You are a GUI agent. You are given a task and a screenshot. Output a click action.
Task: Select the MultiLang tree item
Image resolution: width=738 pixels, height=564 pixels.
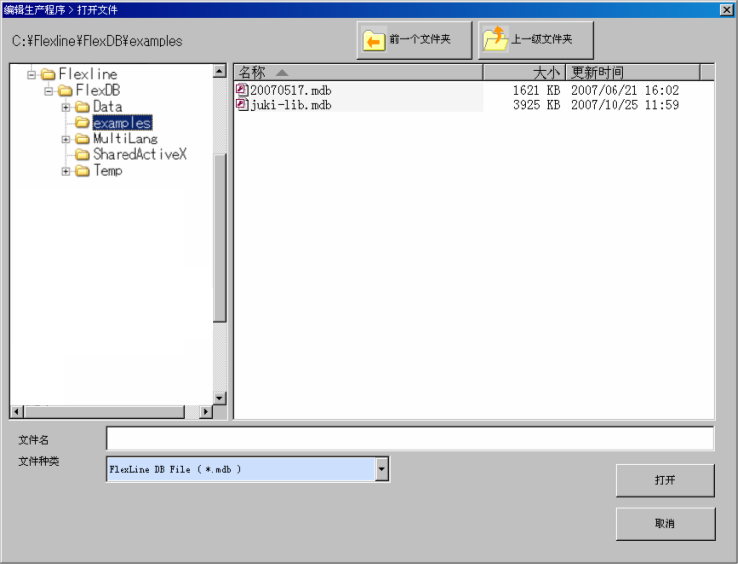click(x=125, y=139)
